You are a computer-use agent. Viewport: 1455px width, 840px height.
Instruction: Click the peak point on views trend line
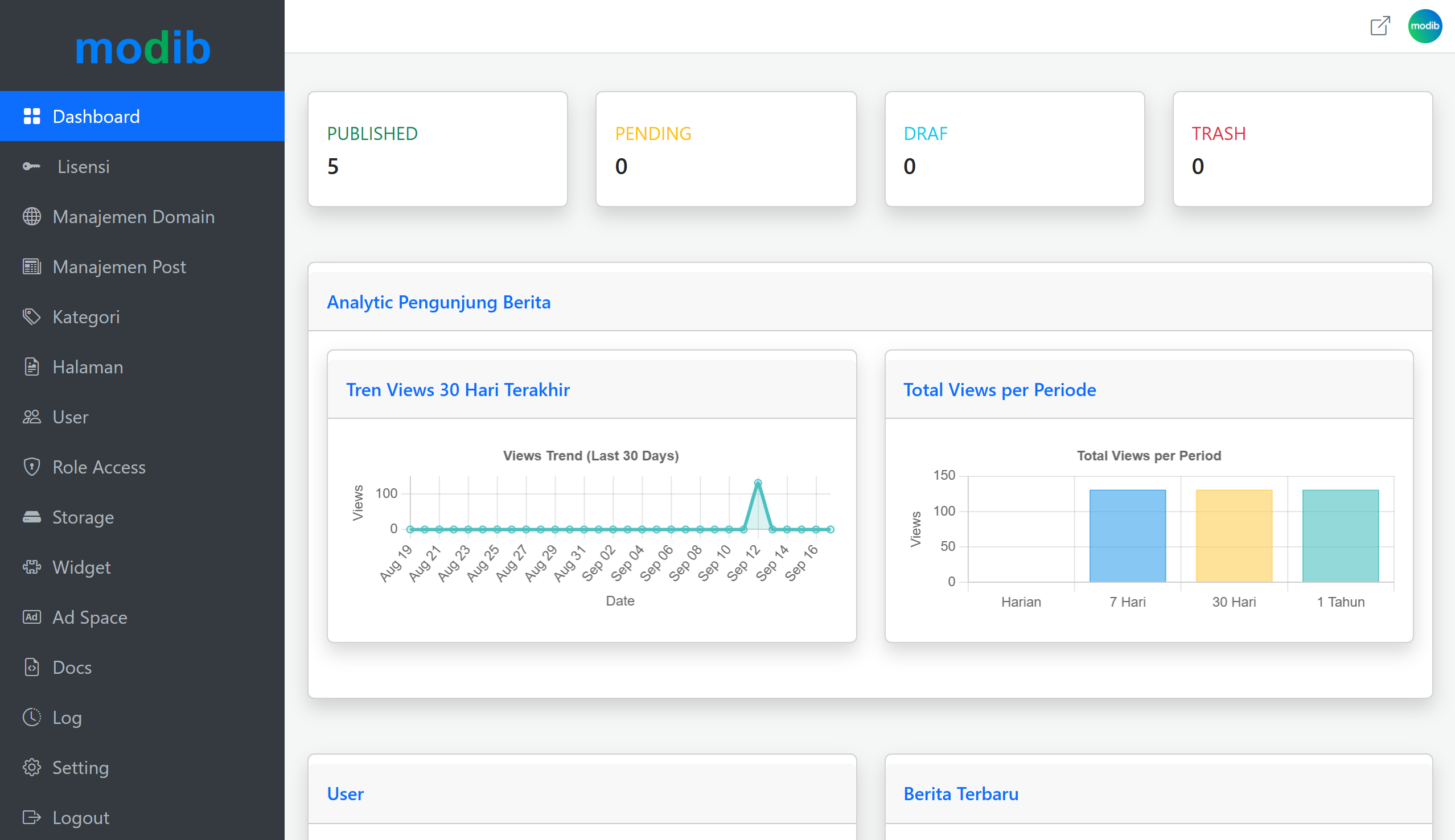pos(758,483)
